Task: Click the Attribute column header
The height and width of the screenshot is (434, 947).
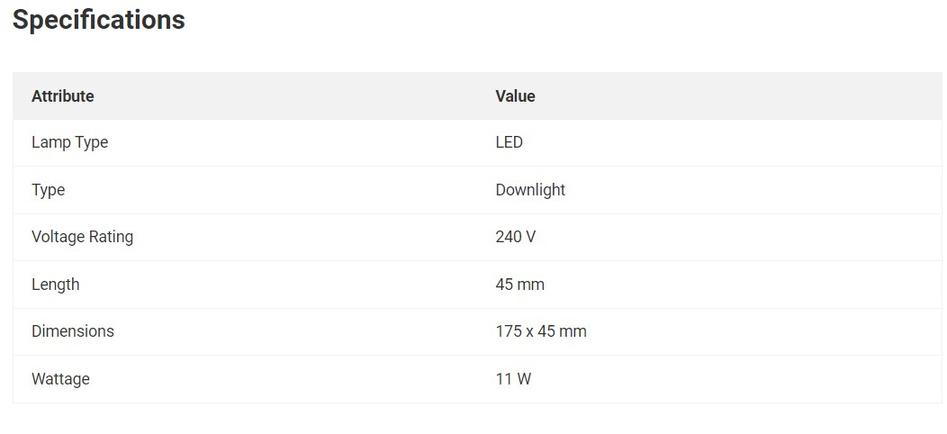Action: click(62, 96)
